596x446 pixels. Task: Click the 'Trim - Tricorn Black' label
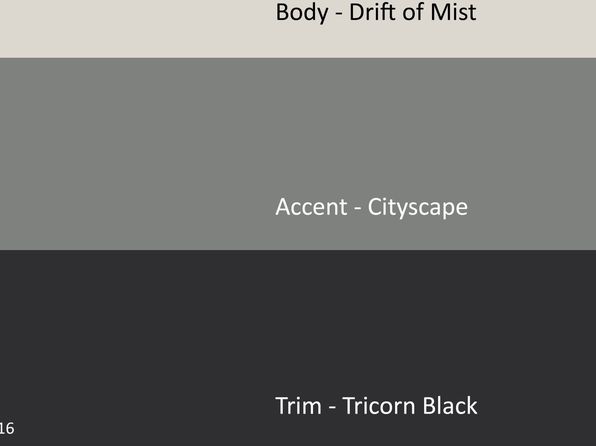tap(376, 406)
